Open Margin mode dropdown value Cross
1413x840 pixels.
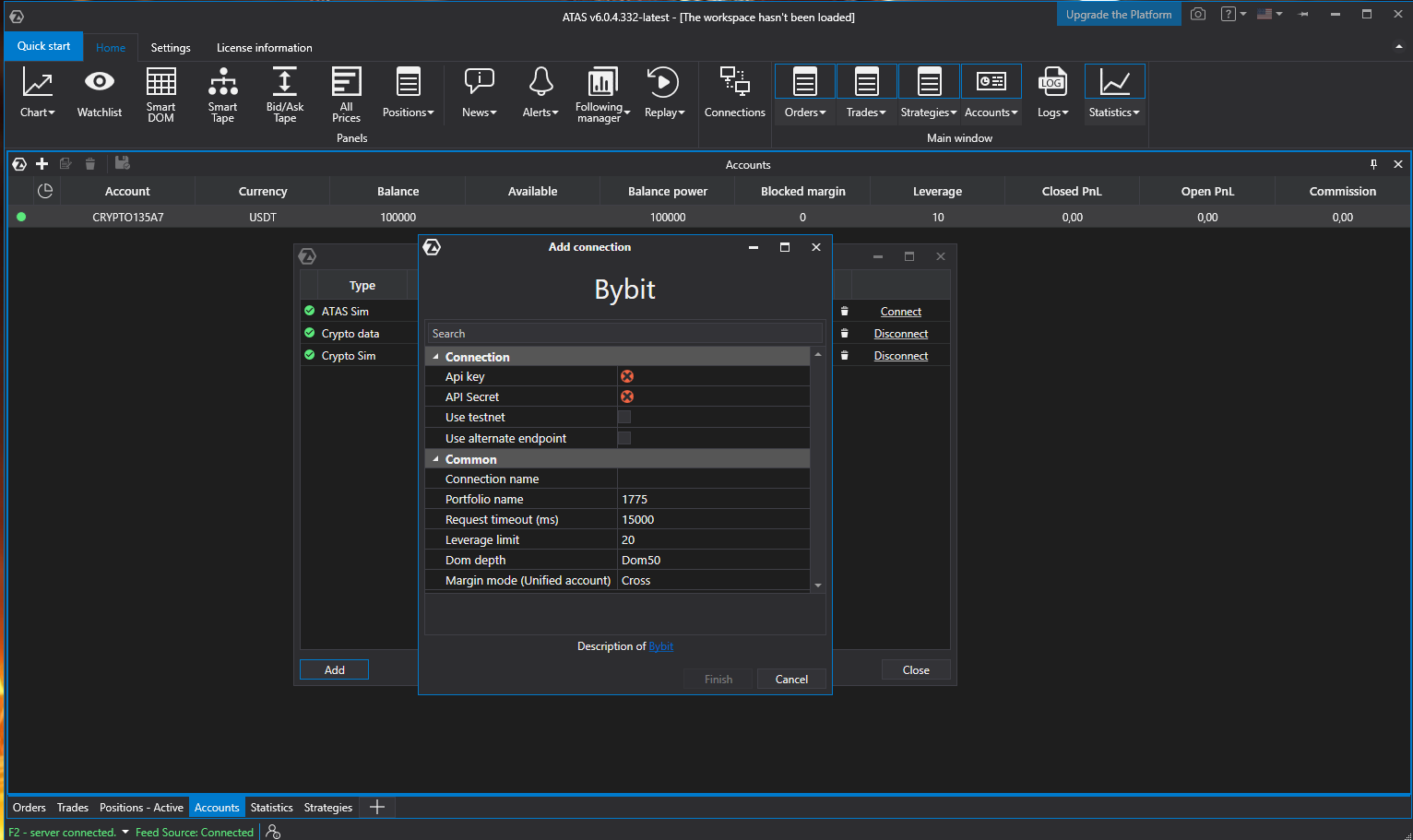coord(713,580)
